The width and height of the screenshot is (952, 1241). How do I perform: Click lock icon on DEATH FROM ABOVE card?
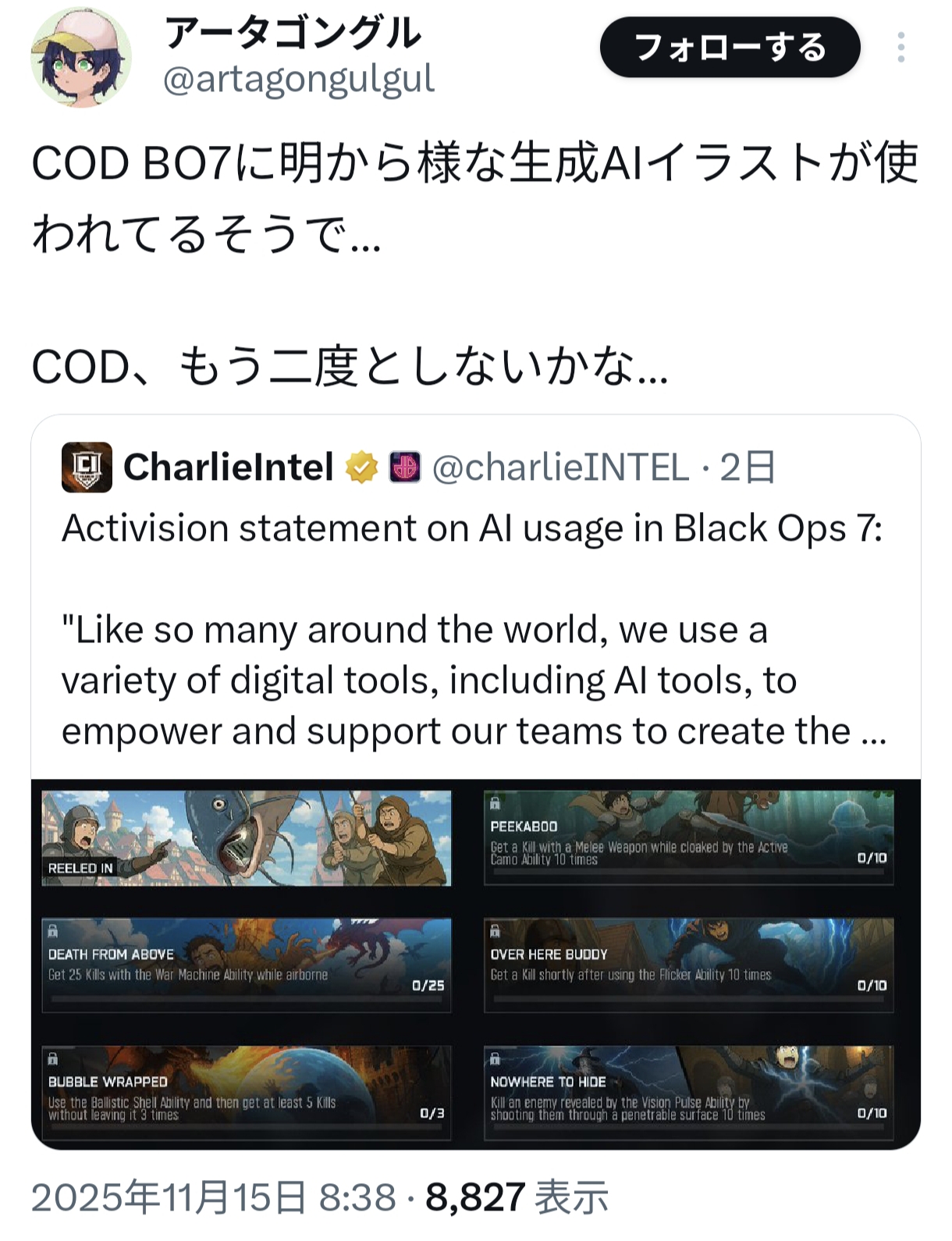coord(53,930)
